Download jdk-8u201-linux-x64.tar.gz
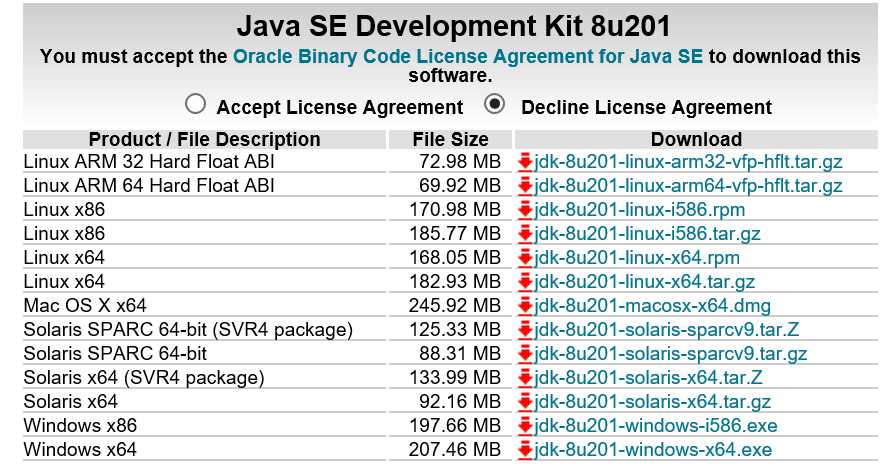889x470 pixels. (644, 282)
